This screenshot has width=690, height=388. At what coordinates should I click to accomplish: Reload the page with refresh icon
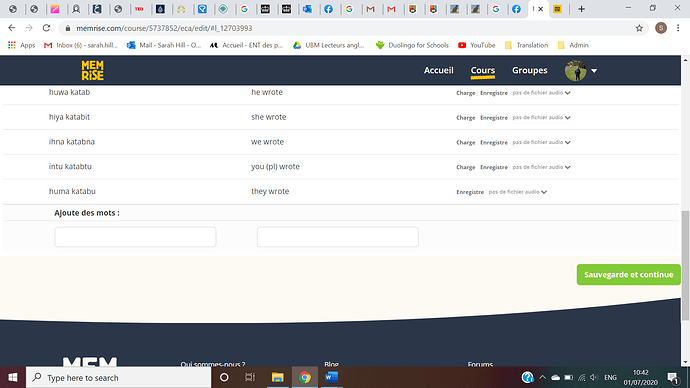(x=46, y=28)
